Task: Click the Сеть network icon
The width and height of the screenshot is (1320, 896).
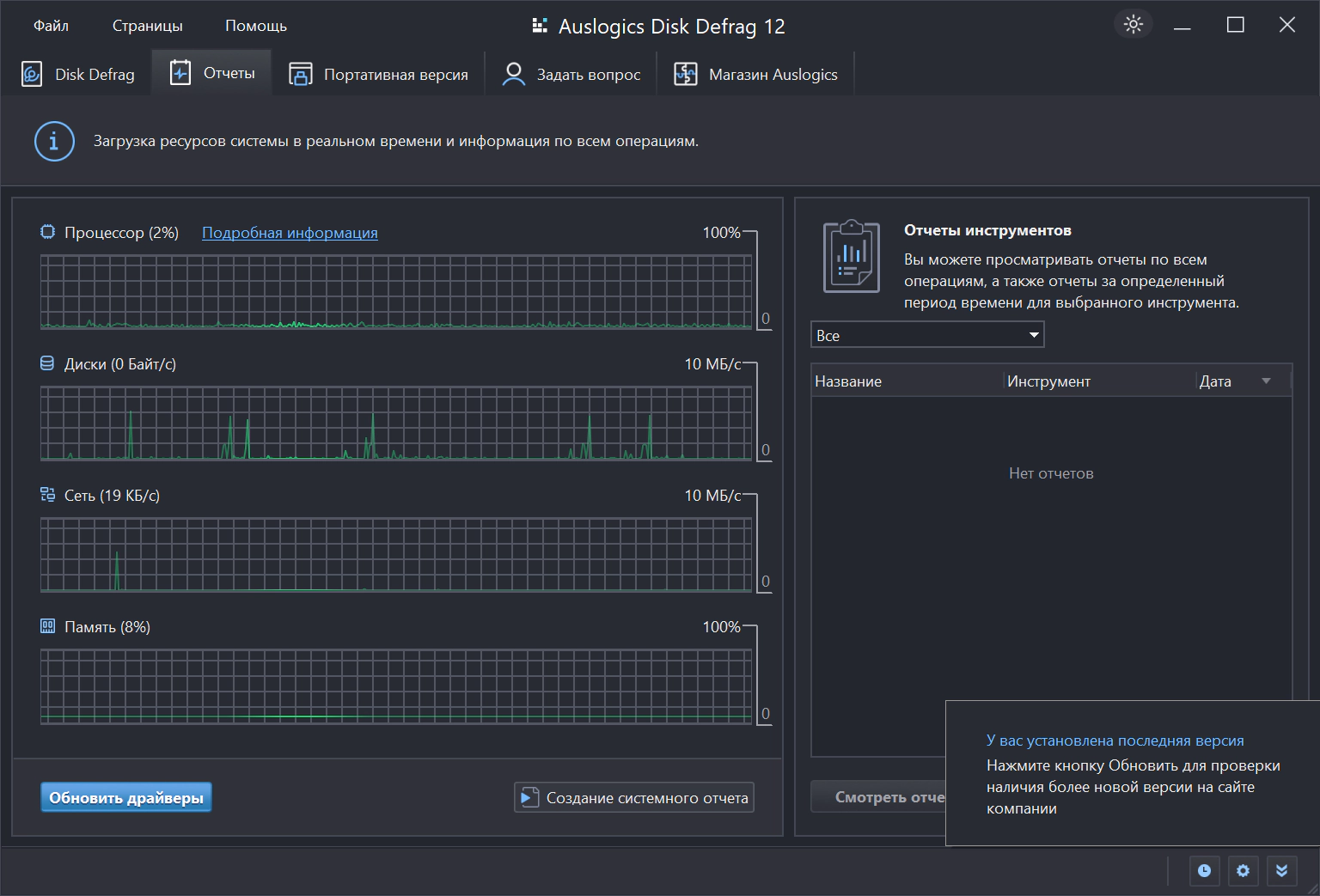Action: pyautogui.click(x=47, y=495)
